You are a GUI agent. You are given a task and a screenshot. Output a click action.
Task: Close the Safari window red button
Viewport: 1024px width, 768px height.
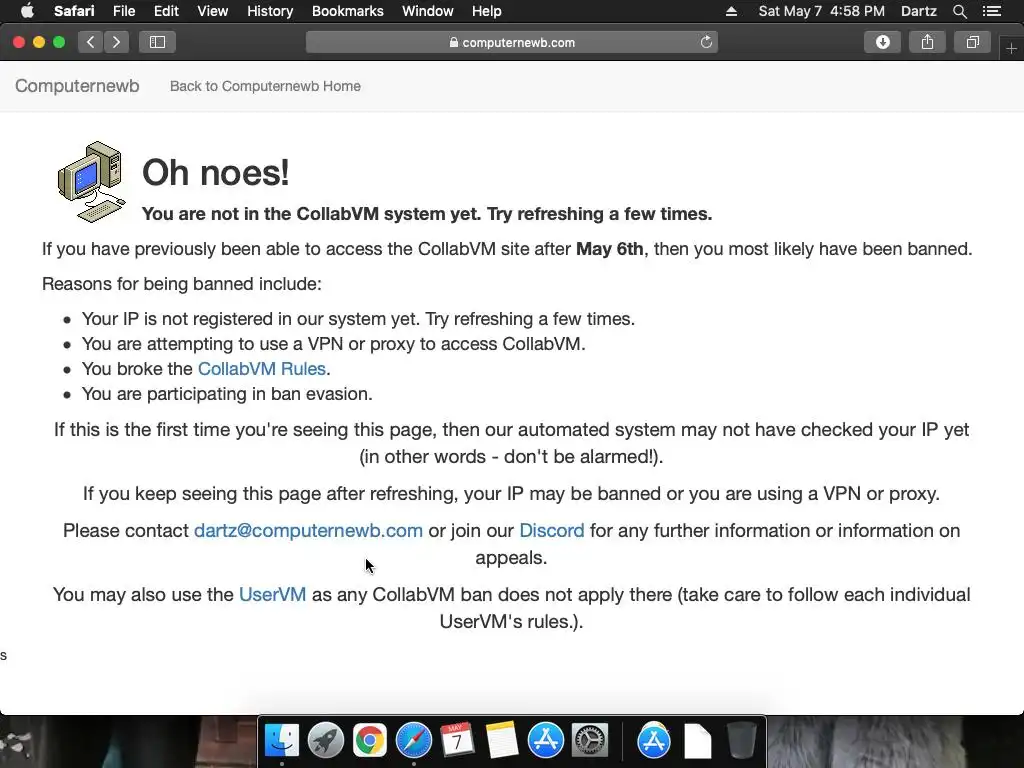[19, 42]
